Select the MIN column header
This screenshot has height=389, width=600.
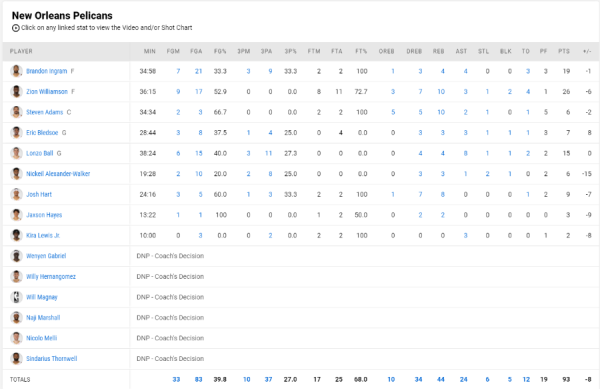150,51
